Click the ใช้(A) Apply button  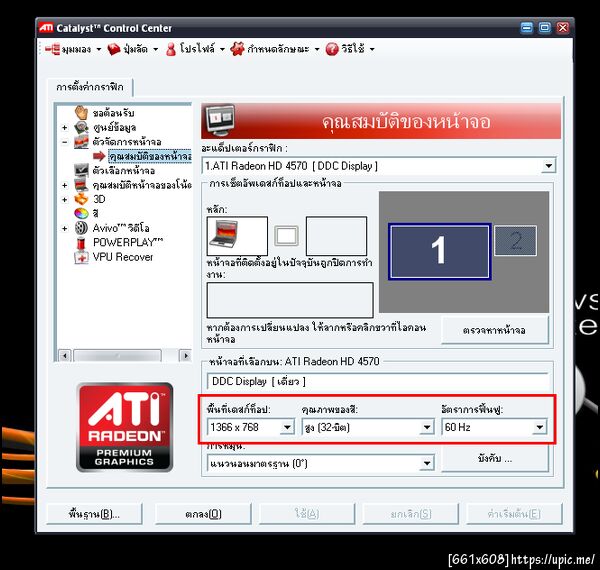click(x=307, y=513)
